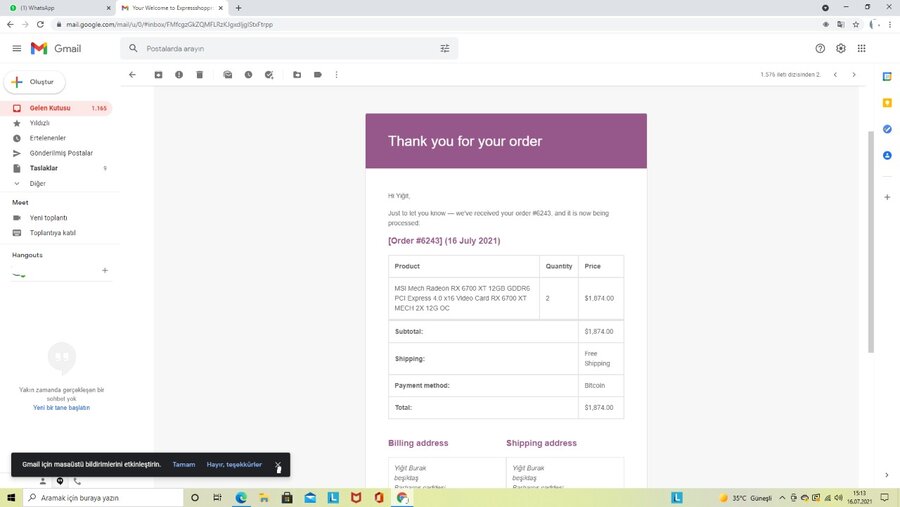Open Windows notification center
The height and width of the screenshot is (507, 900).
pyautogui.click(x=886, y=498)
